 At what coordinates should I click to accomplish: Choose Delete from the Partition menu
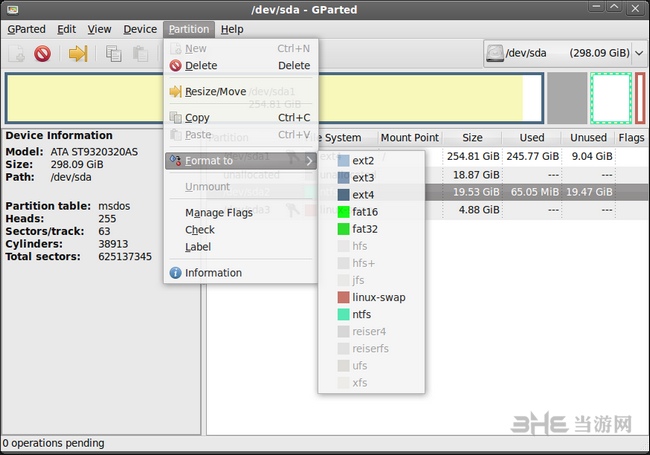point(241,65)
